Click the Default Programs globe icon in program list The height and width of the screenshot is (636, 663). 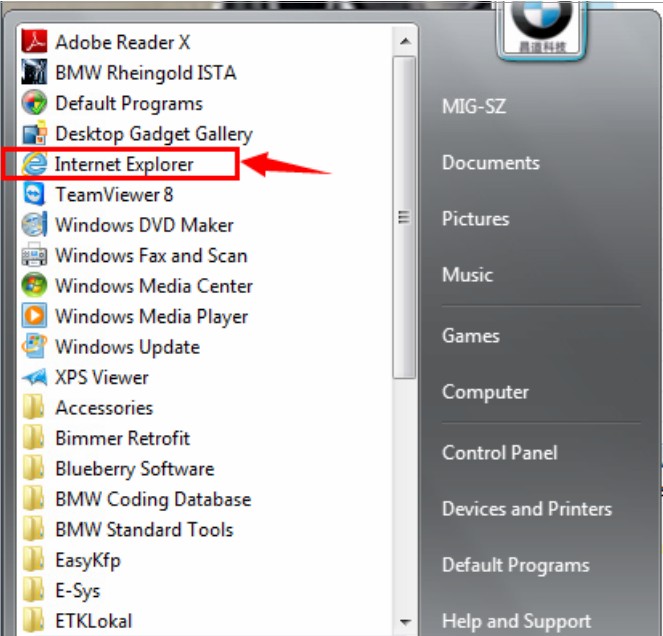(x=34, y=103)
